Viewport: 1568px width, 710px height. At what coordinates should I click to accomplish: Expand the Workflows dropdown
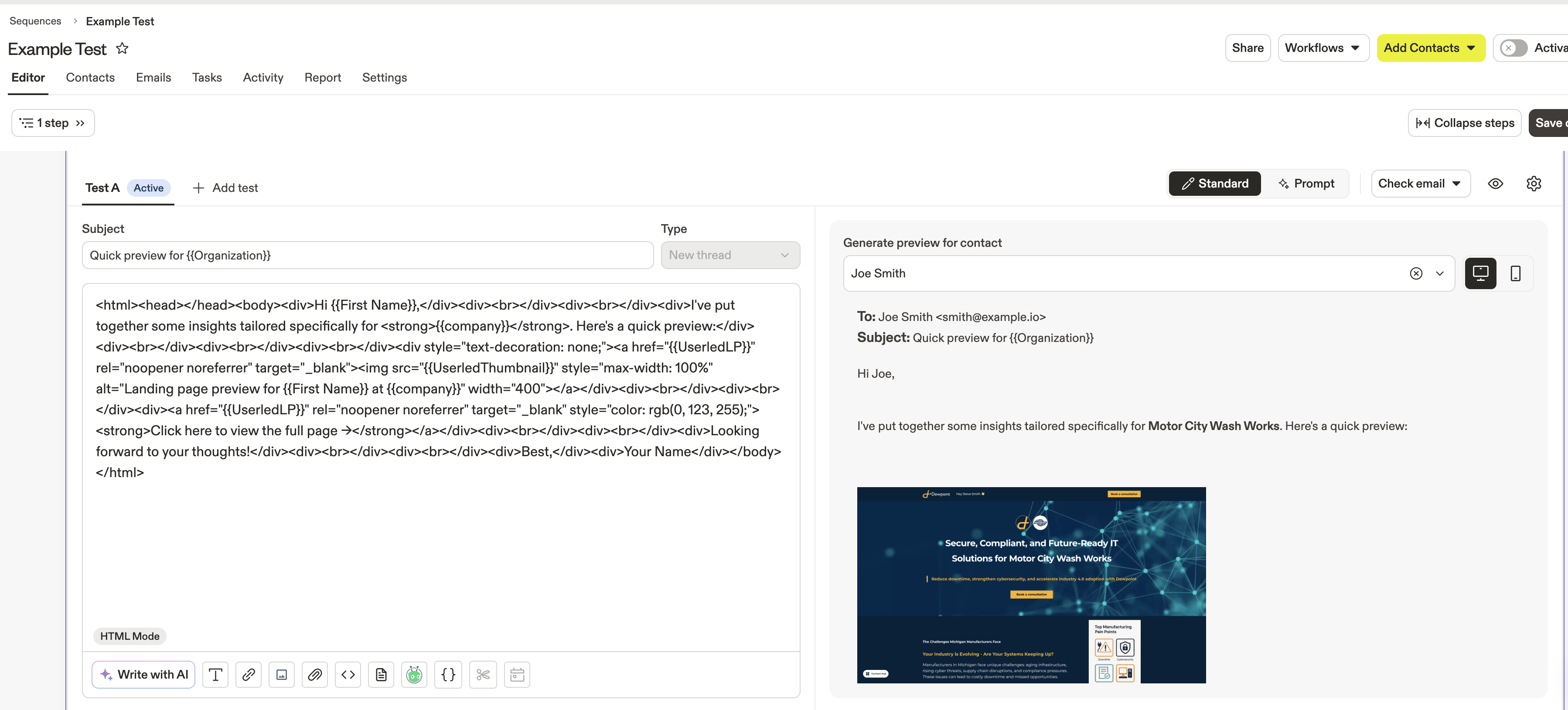pos(1323,48)
